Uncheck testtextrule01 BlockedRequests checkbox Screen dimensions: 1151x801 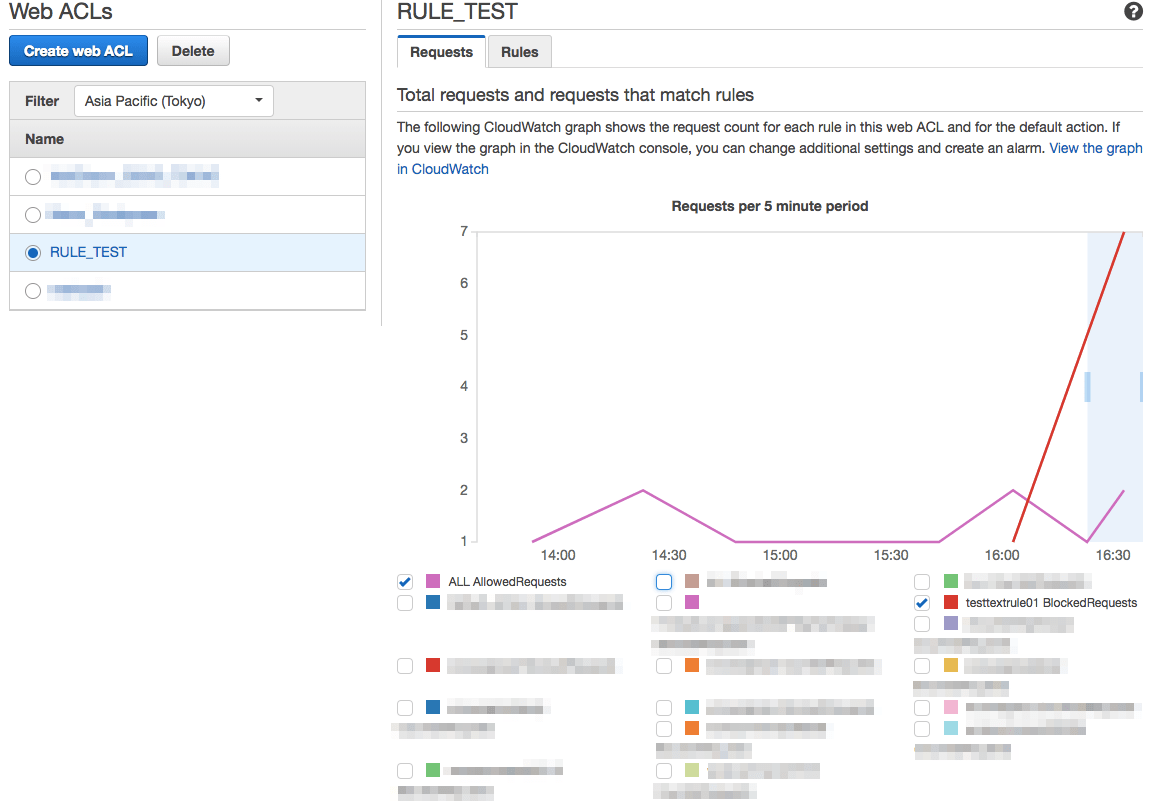922,603
